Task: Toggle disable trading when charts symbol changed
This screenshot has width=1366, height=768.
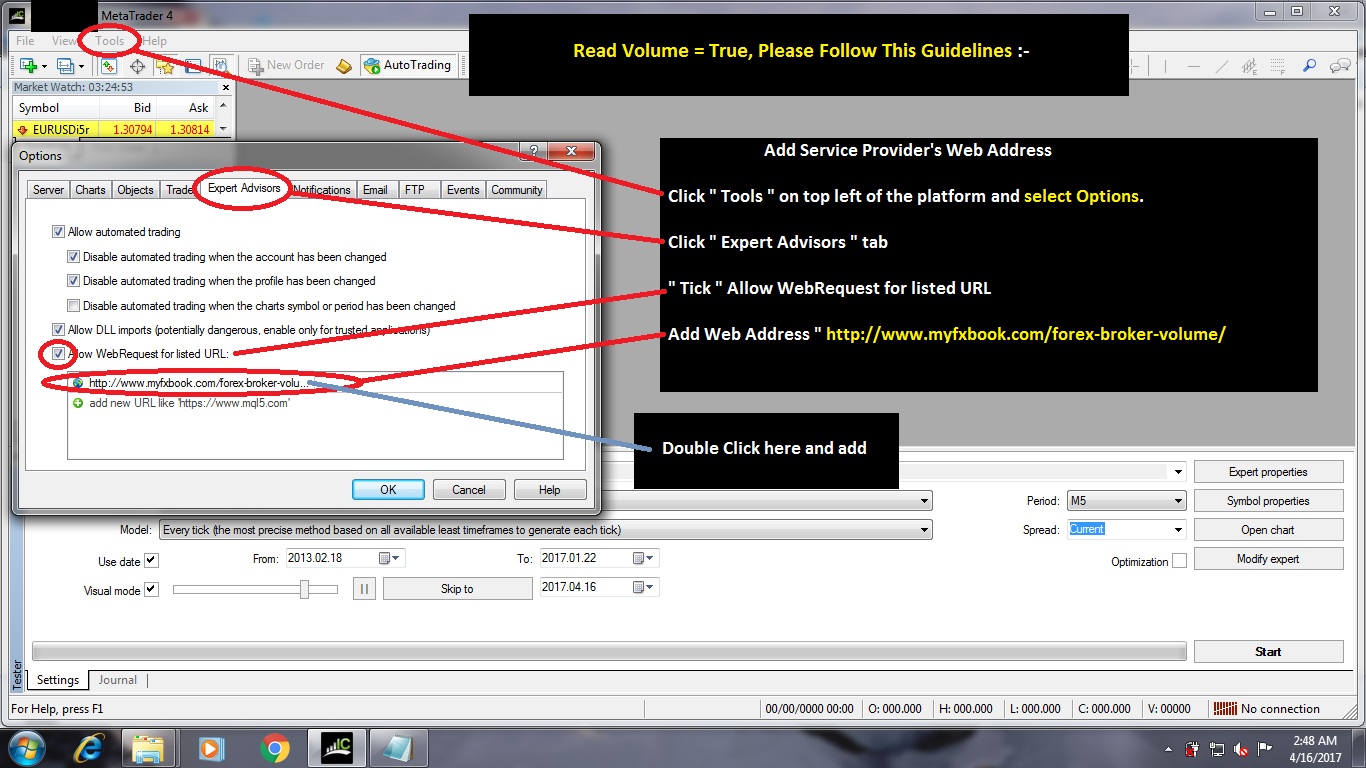Action: click(x=73, y=306)
